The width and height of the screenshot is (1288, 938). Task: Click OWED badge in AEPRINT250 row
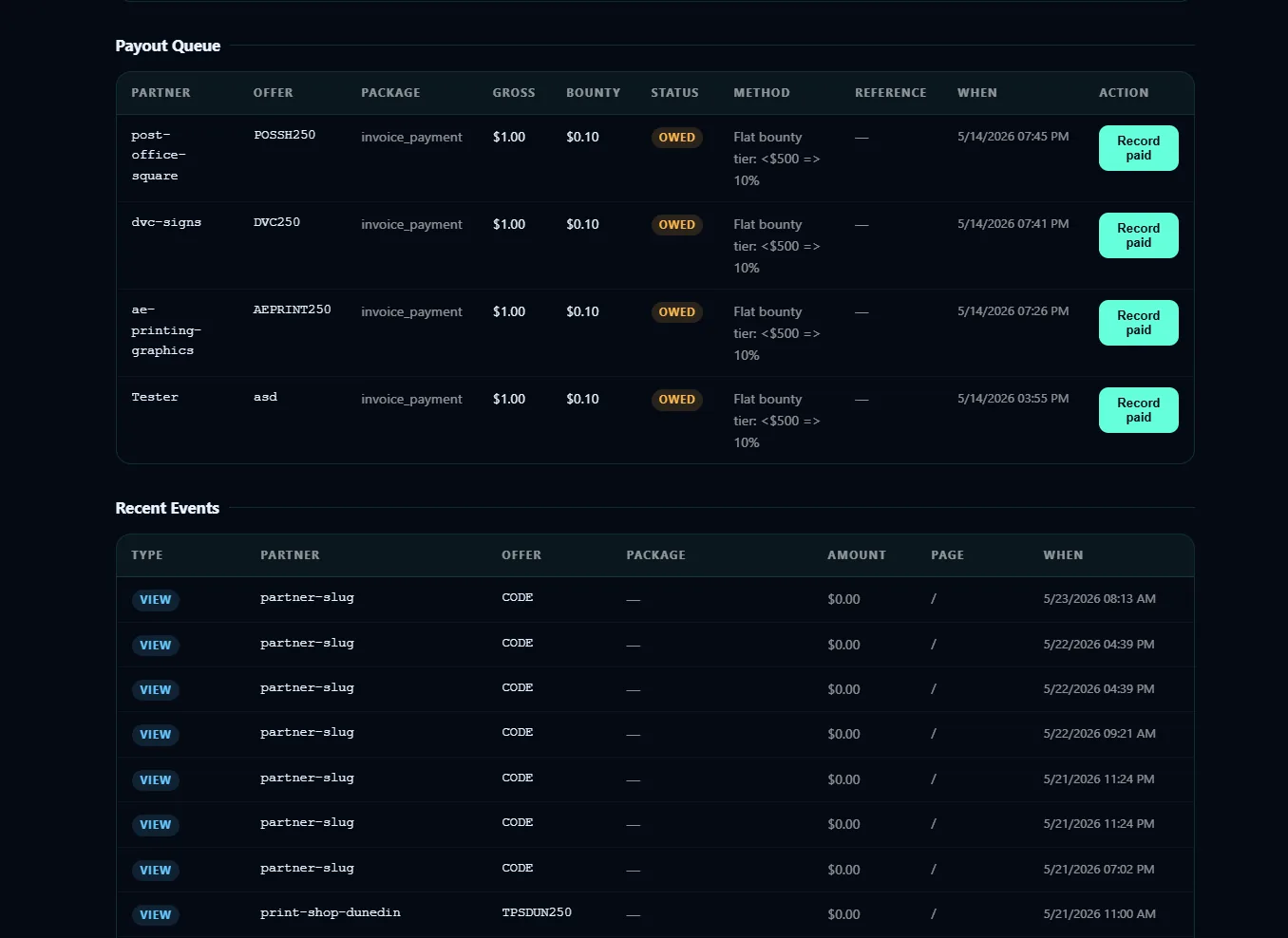pyautogui.click(x=676, y=312)
